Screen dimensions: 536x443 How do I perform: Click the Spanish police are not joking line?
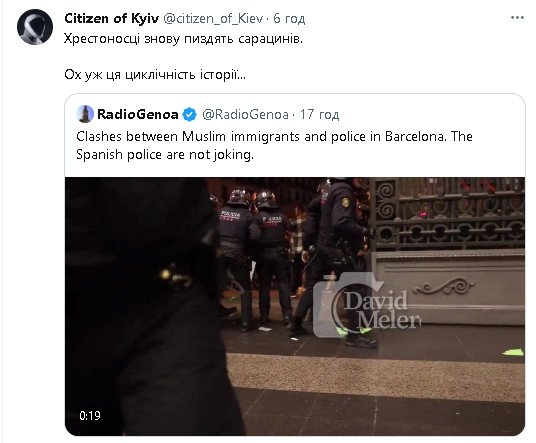165,155
